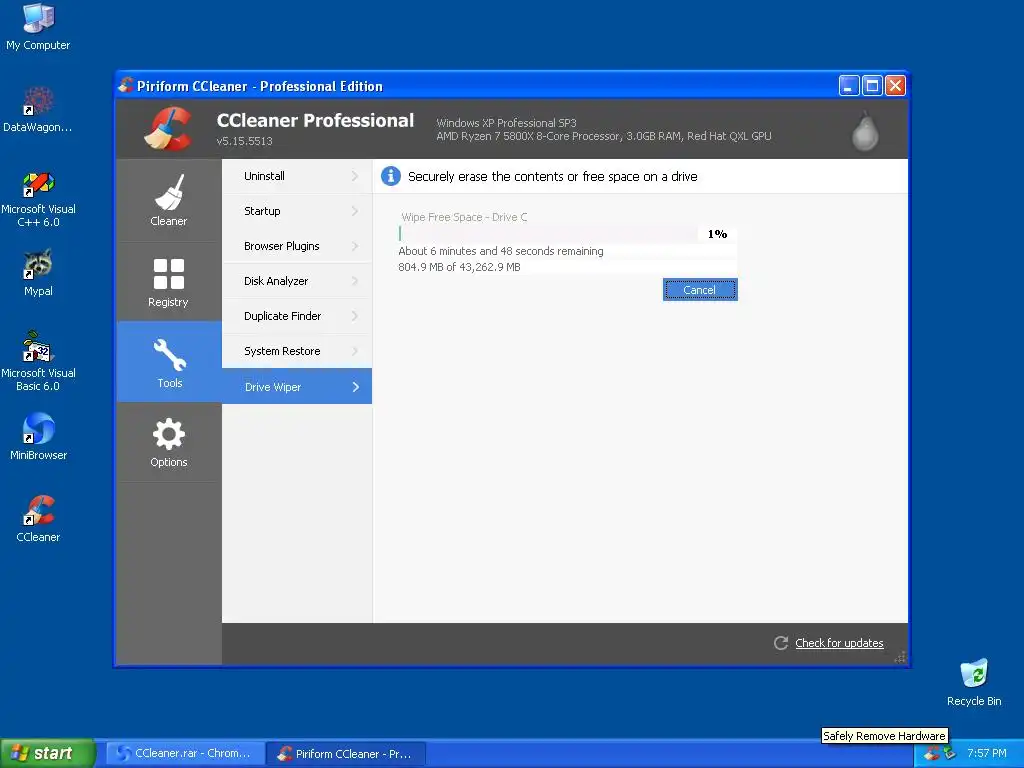Click the AMD Ryzen 7 5800X hardware info line
This screenshot has width=1024, height=768.
604,136
